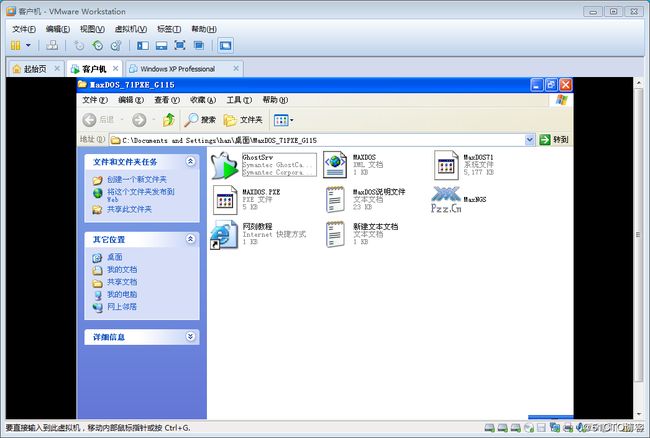
Task: Enter full screen mode via toolbar icon
Action: tap(180, 45)
